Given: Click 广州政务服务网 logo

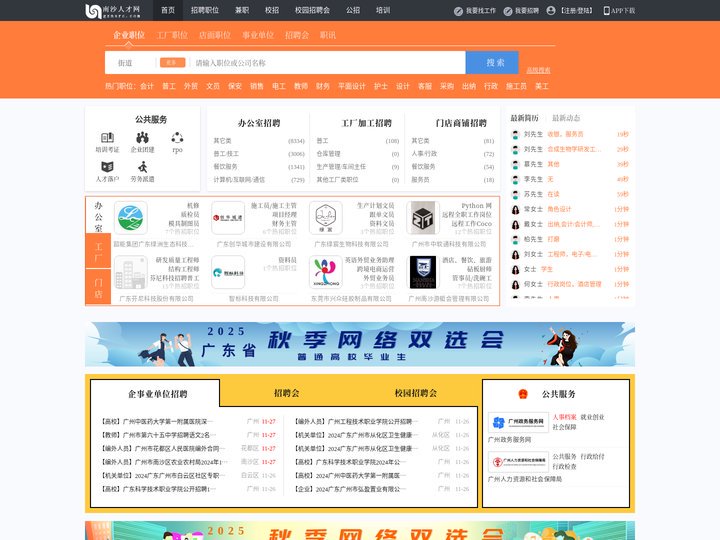Looking at the screenshot, I should tap(518, 422).
